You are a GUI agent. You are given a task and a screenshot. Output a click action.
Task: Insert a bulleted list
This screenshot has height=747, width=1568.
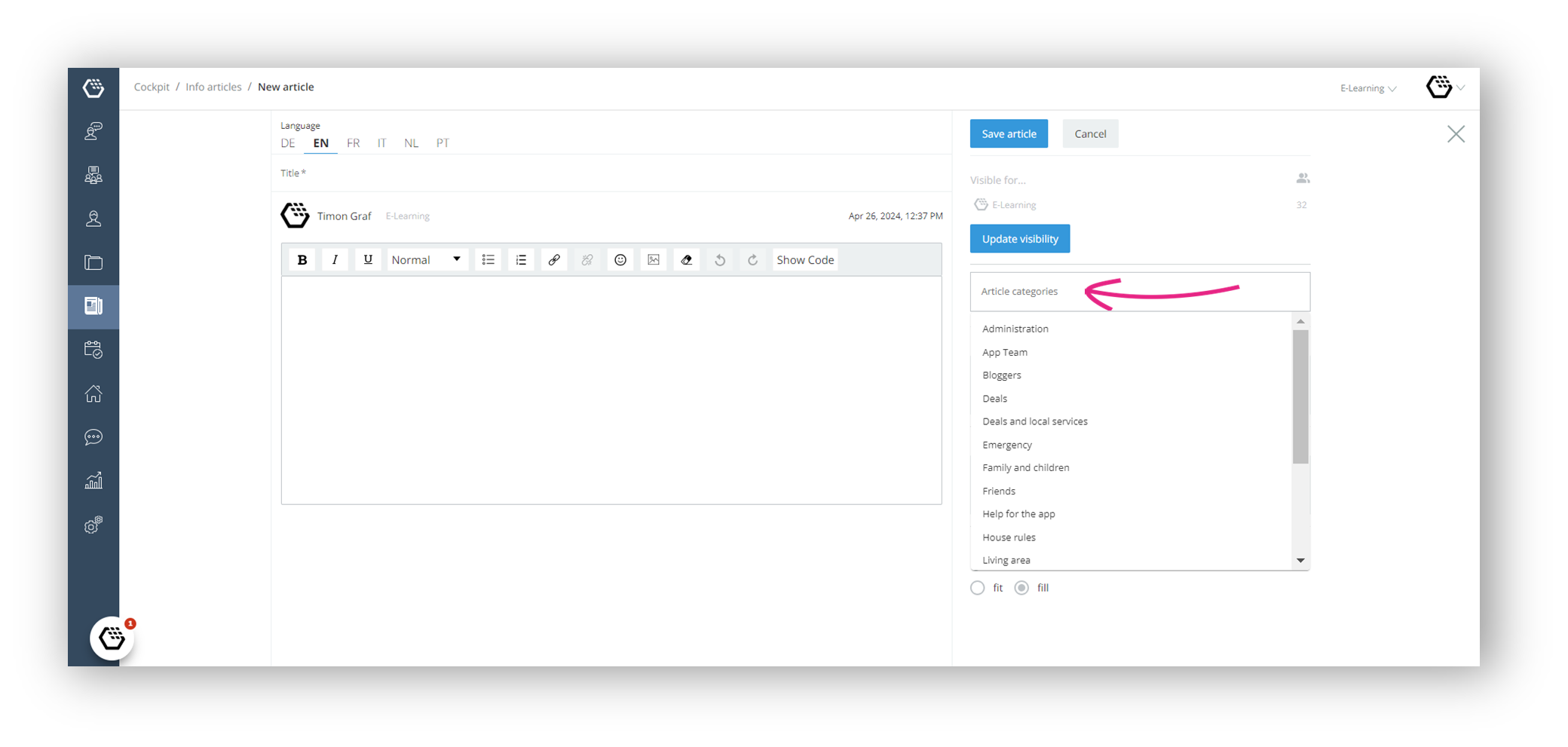[x=488, y=259]
